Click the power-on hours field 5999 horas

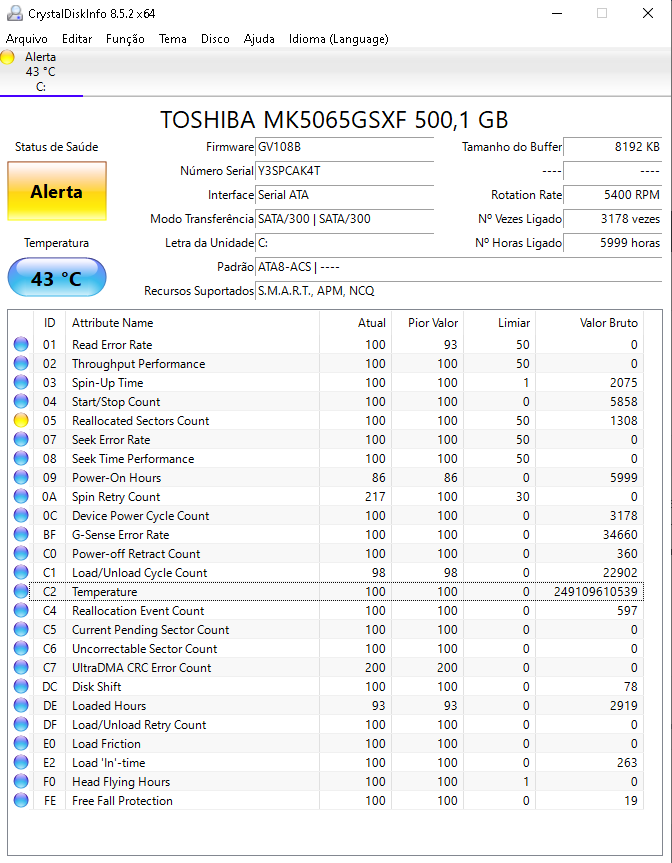click(613, 243)
